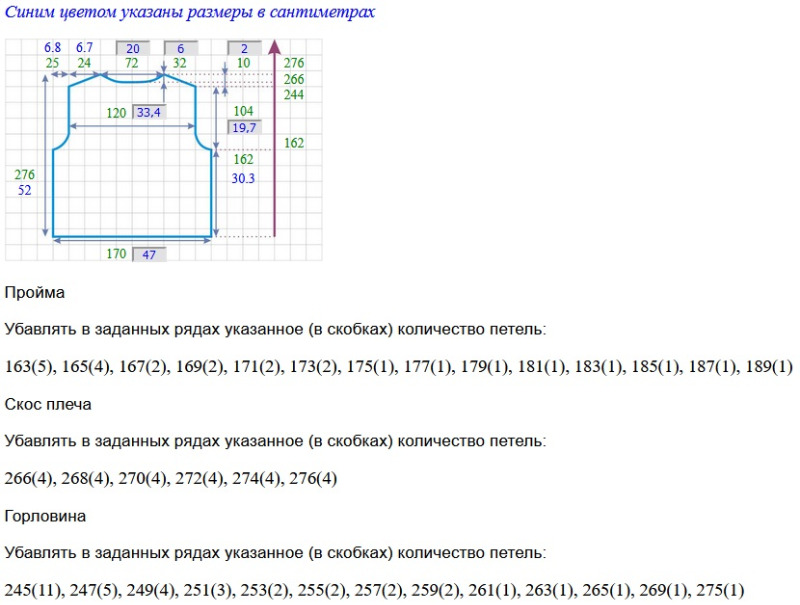This screenshot has width=800, height=605.
Task: Click the Пройма section heading
Action: (35, 293)
